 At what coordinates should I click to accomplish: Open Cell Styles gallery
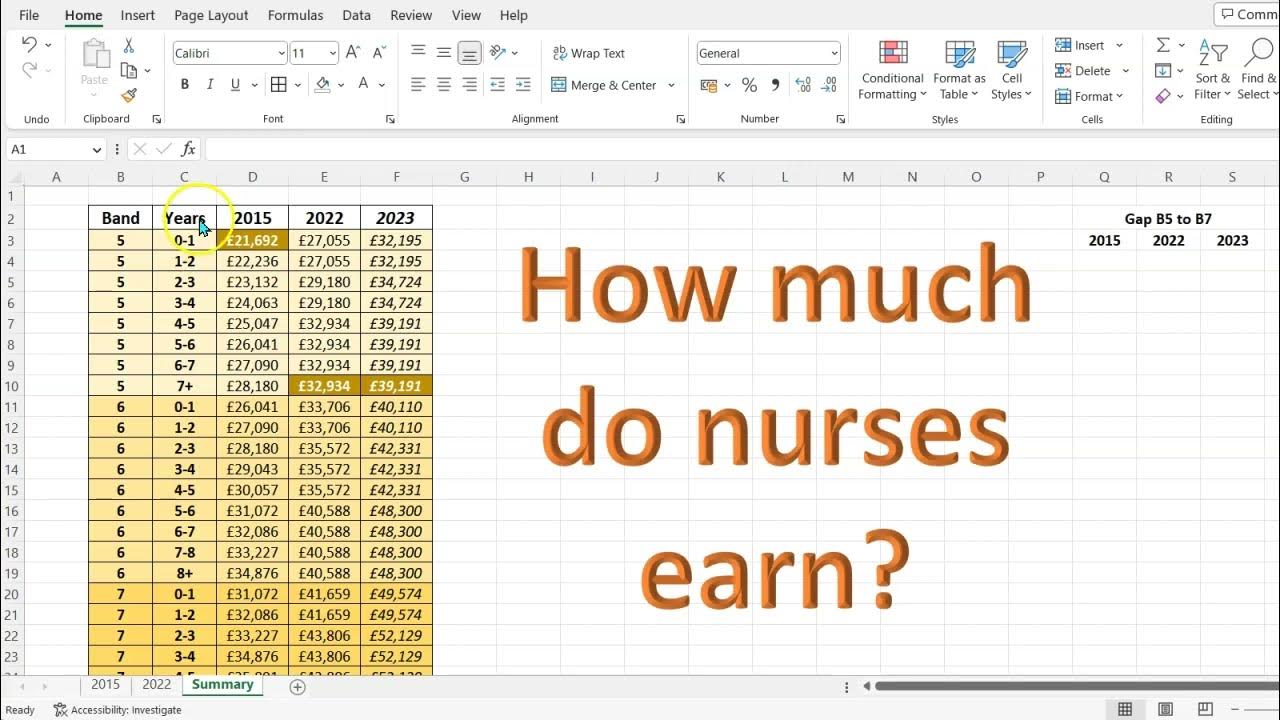click(1012, 70)
